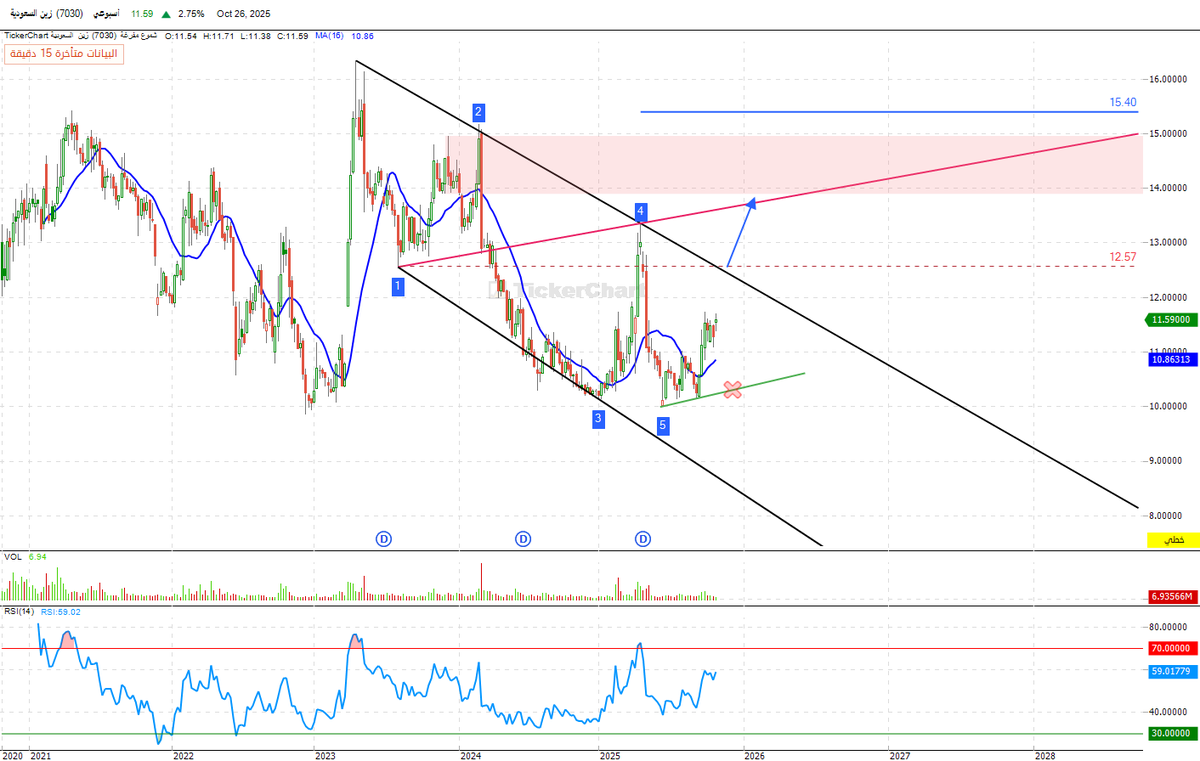Select the wave label 3 marker
Image resolution: width=1200 pixels, height=761 pixels.
tap(597, 419)
